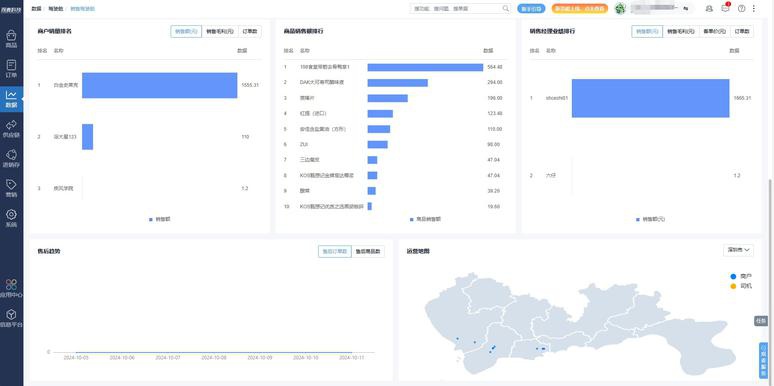Open the 深圳市 city dropdown on the map
The width and height of the screenshot is (774, 386).
[x=738, y=250]
